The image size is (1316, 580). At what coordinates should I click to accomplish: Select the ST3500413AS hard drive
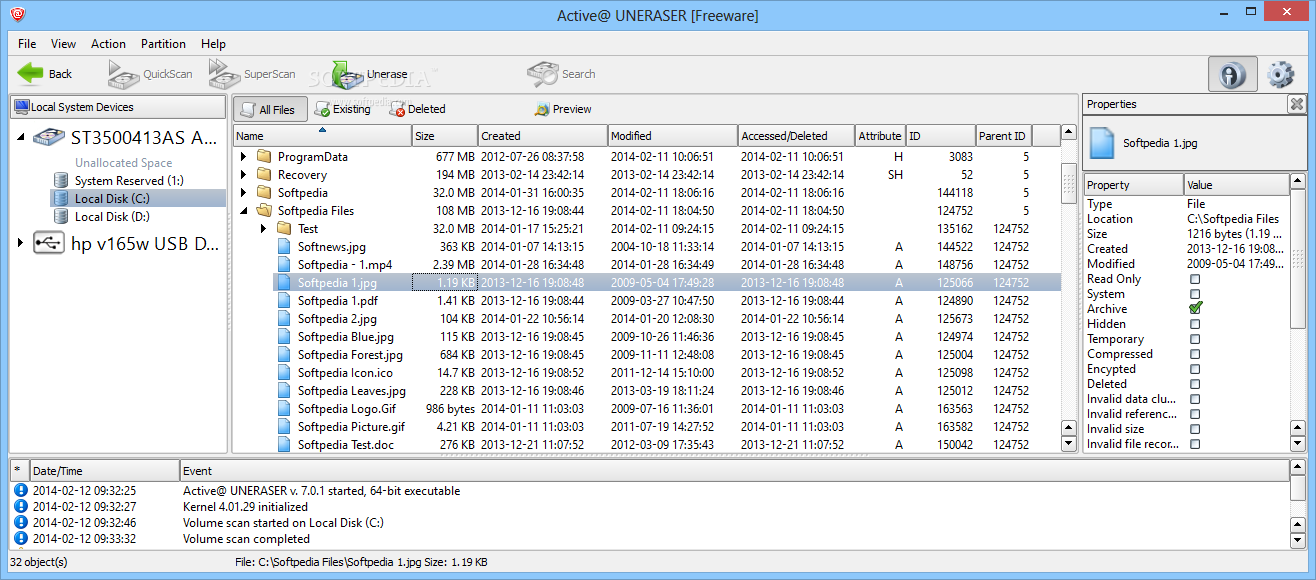coord(125,137)
